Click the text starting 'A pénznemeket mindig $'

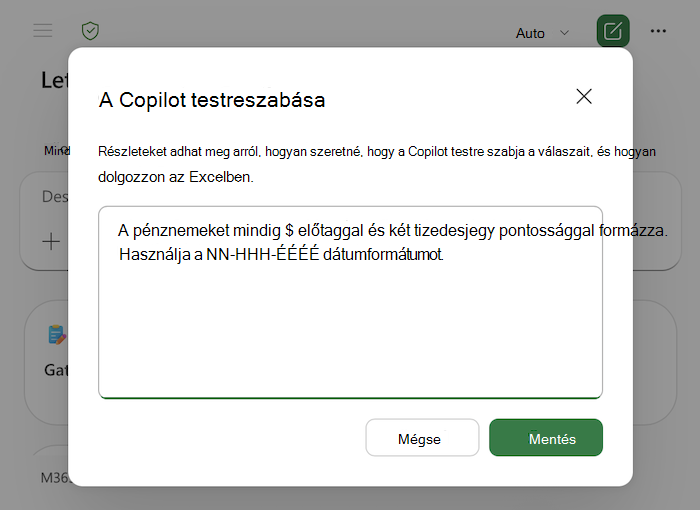392,231
